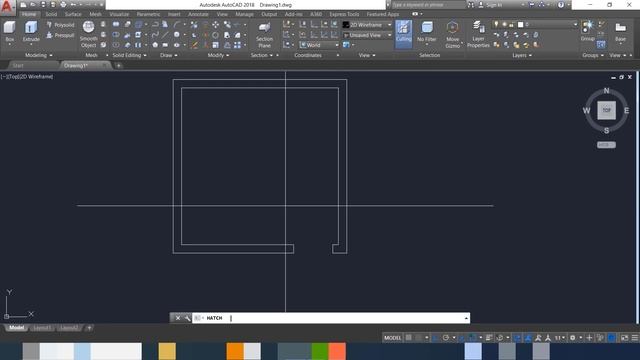Add a new layout with plus
640x360 pixels.
[89, 328]
